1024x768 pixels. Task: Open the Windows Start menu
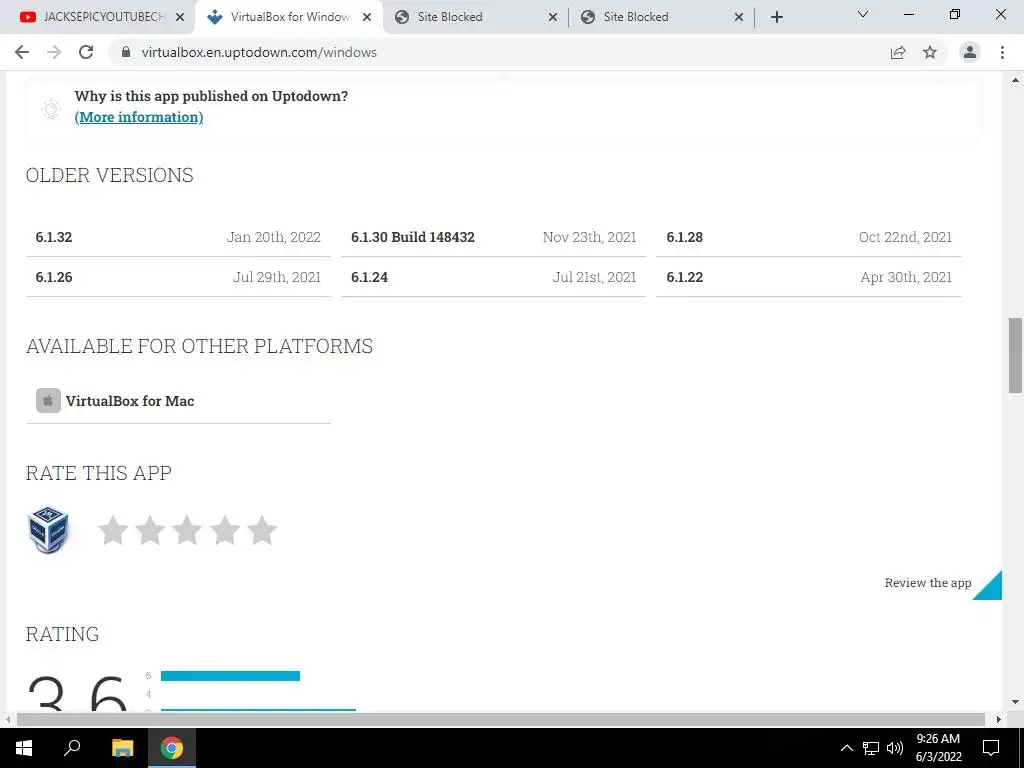(x=24, y=748)
